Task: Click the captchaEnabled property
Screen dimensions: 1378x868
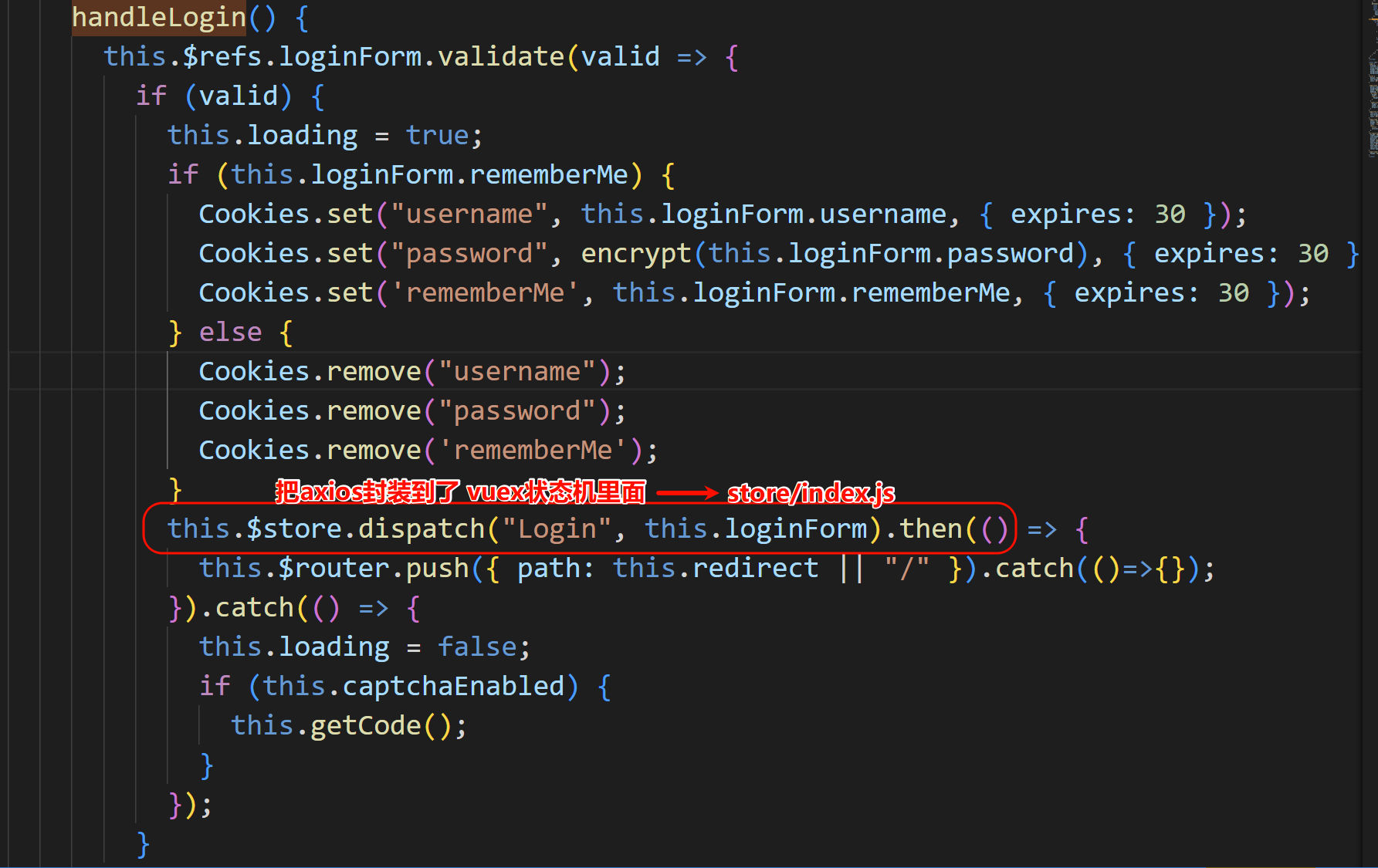Action: pos(453,686)
